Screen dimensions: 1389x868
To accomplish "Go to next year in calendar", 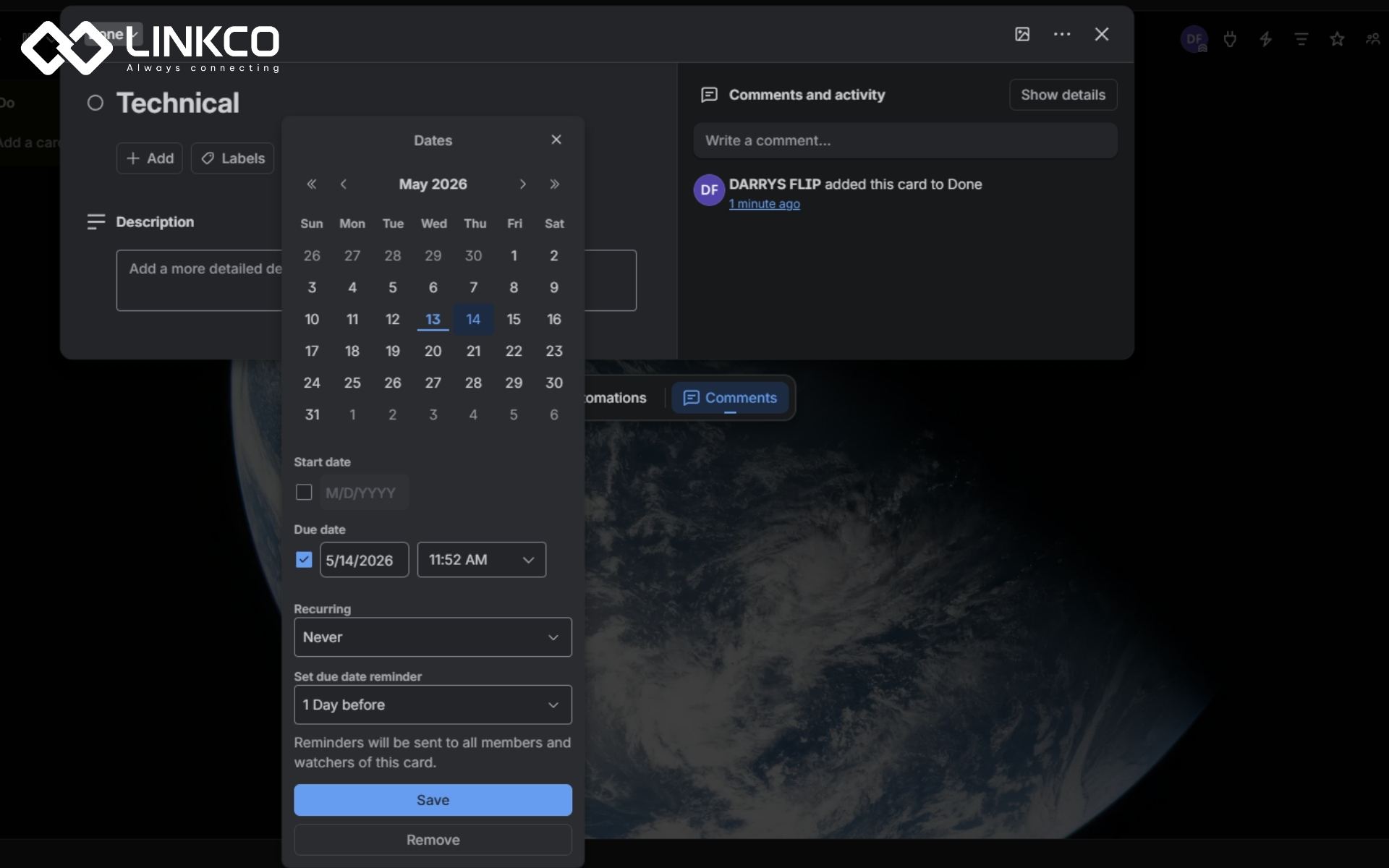I will point(555,184).
